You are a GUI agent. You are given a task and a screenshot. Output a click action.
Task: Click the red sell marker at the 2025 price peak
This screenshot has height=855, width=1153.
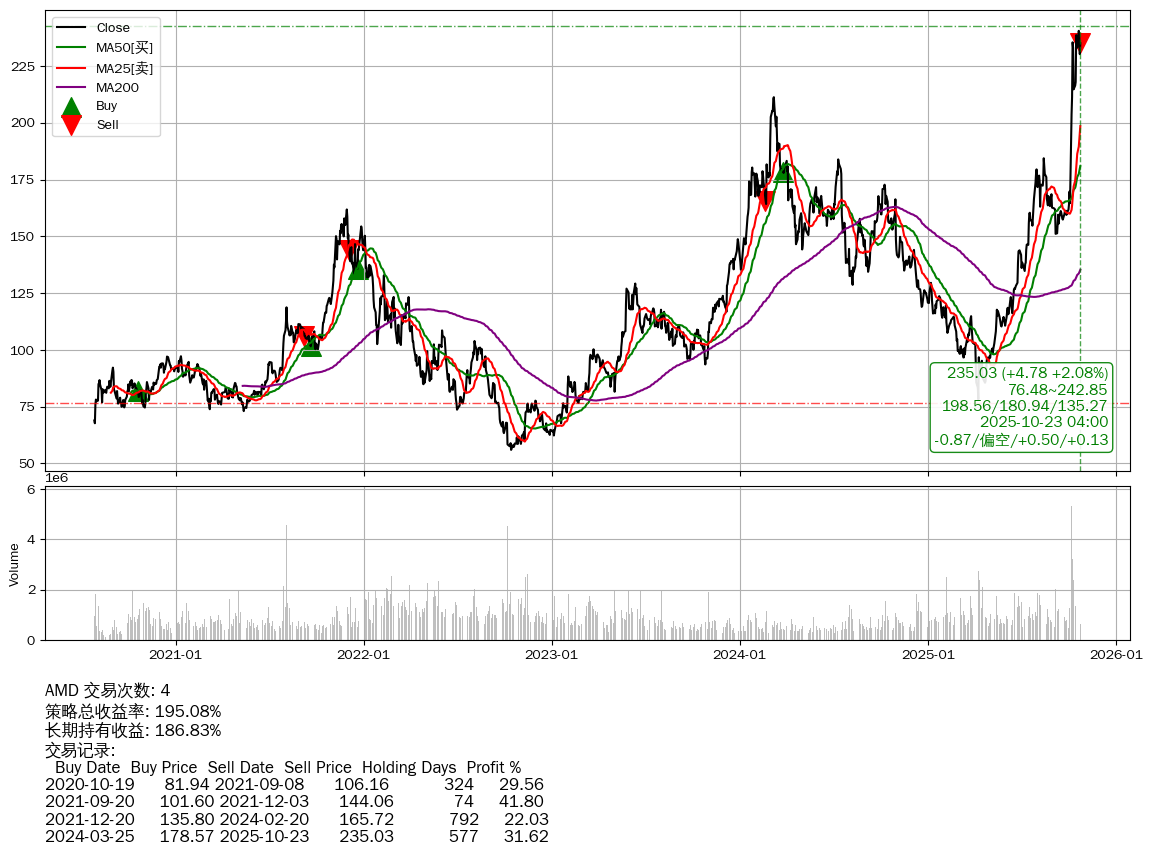(1080, 42)
